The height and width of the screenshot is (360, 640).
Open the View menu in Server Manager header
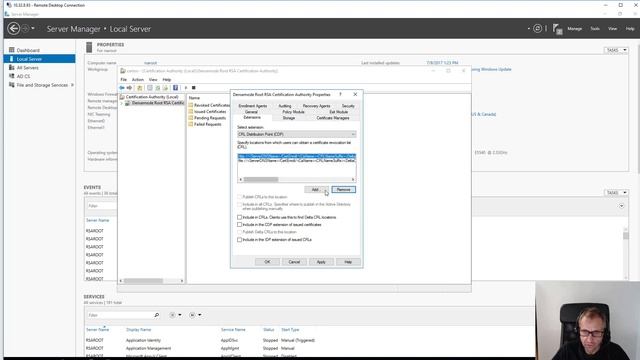612,29
